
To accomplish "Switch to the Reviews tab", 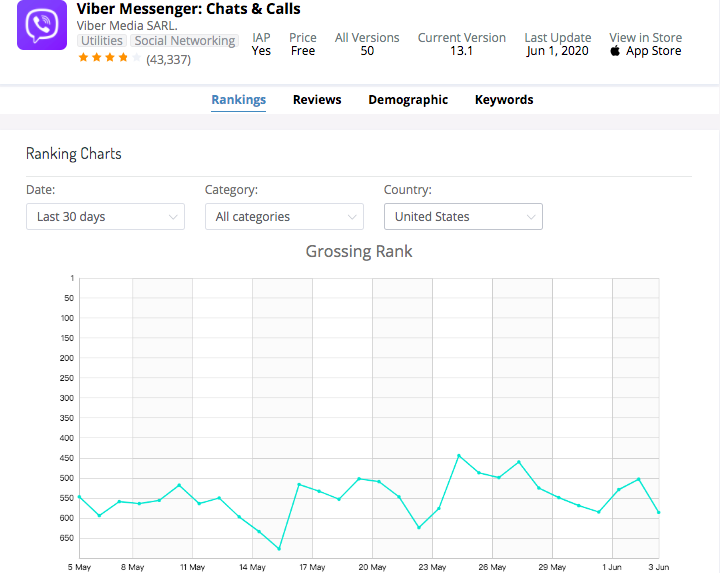I will tap(317, 100).
